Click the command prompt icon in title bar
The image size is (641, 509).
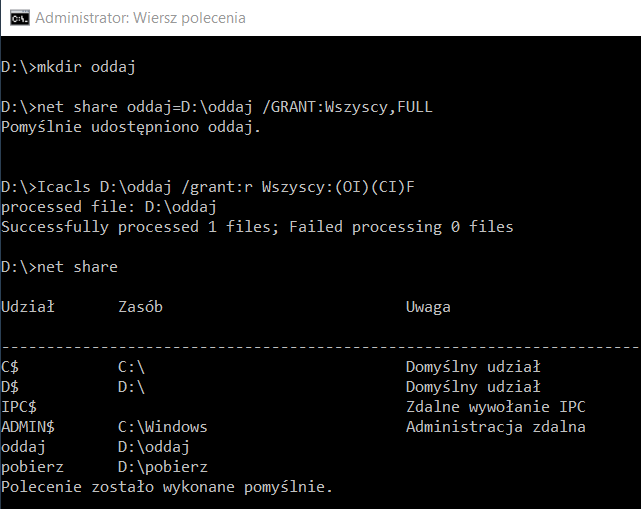[20, 18]
